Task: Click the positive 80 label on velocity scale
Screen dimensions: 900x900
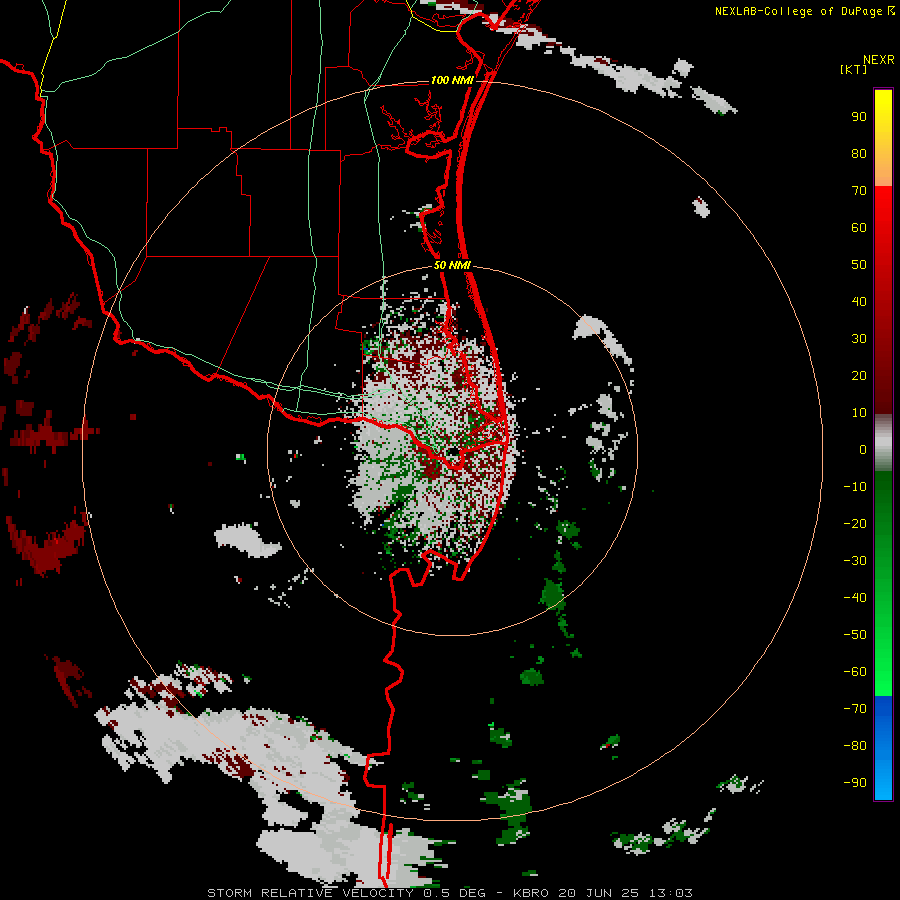Action: tap(859, 153)
